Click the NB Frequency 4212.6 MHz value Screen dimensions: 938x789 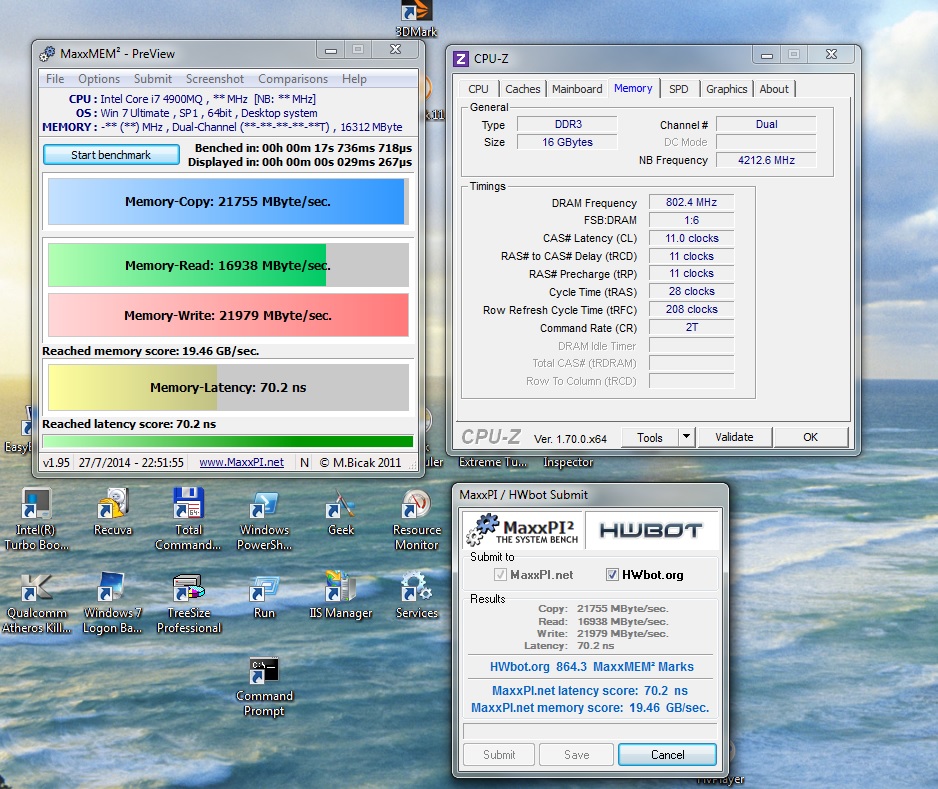pos(766,160)
